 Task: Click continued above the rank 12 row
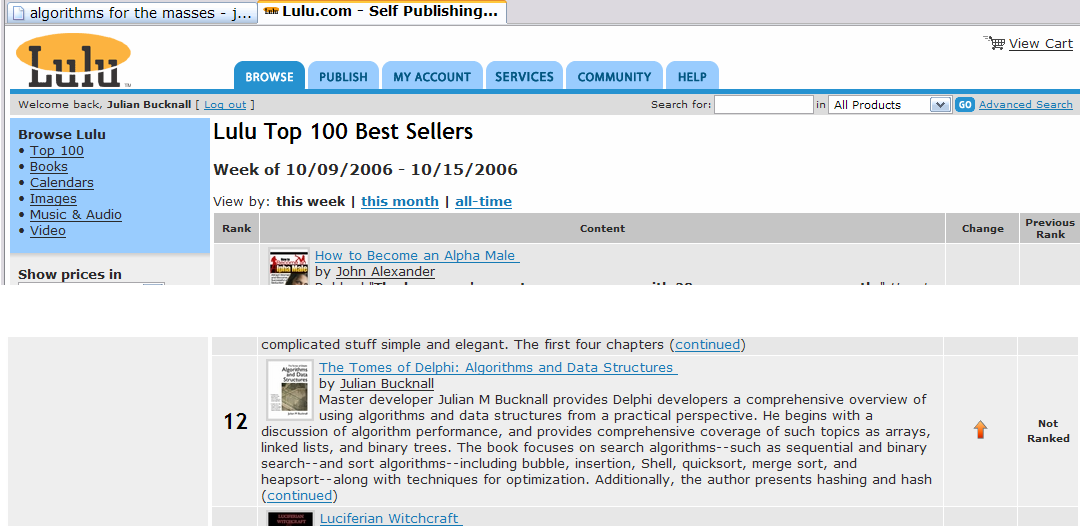coord(707,344)
